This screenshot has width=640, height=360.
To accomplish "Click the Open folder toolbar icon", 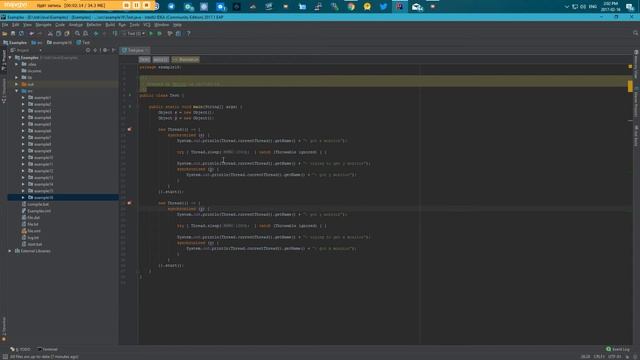I will pyautogui.click(x=4, y=33).
